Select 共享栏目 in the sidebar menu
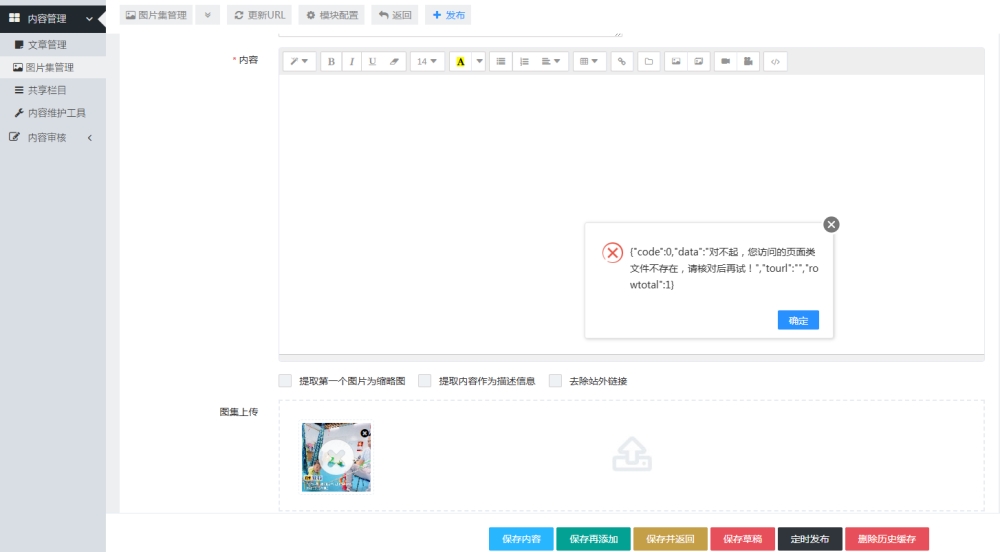The height and width of the screenshot is (552, 1000). pos(47,90)
